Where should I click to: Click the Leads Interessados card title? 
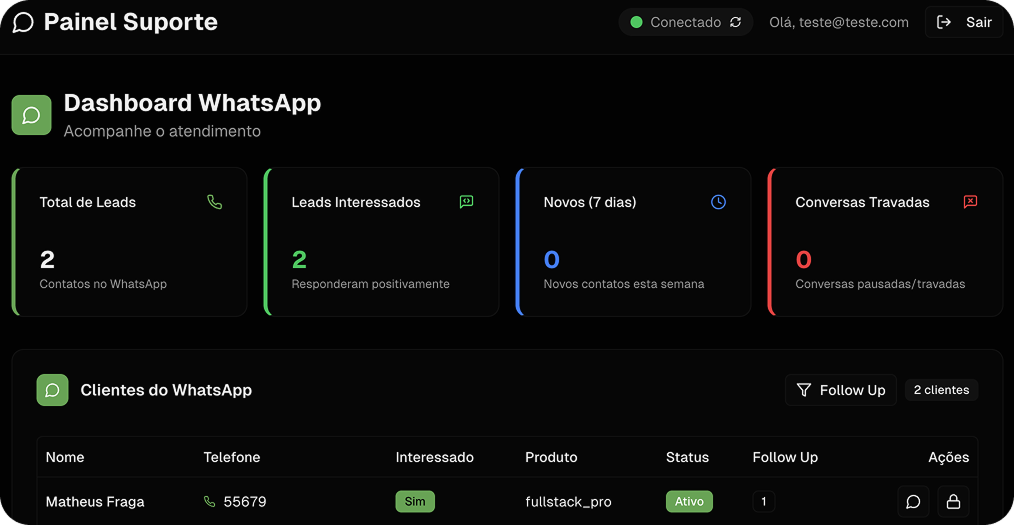(356, 202)
